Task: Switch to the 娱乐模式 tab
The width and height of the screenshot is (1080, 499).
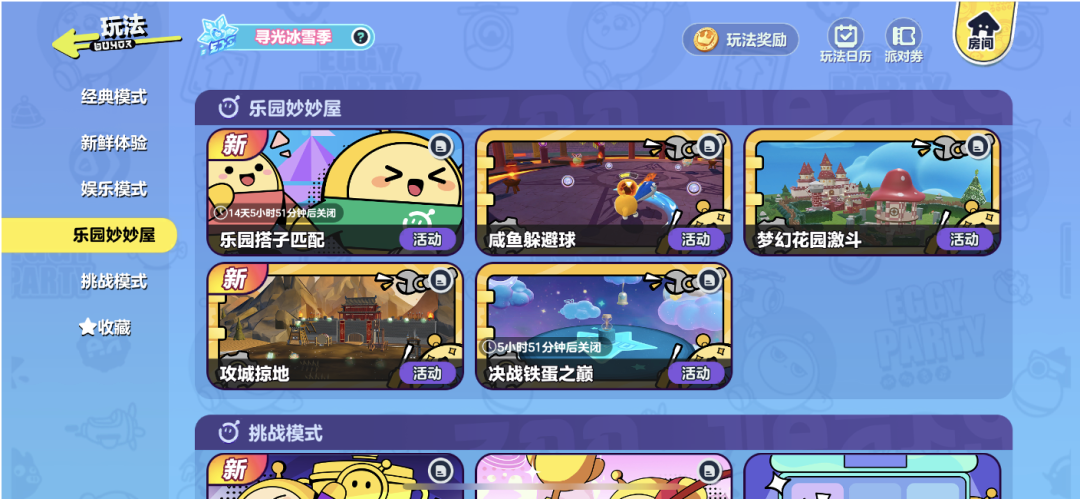Action: (114, 189)
